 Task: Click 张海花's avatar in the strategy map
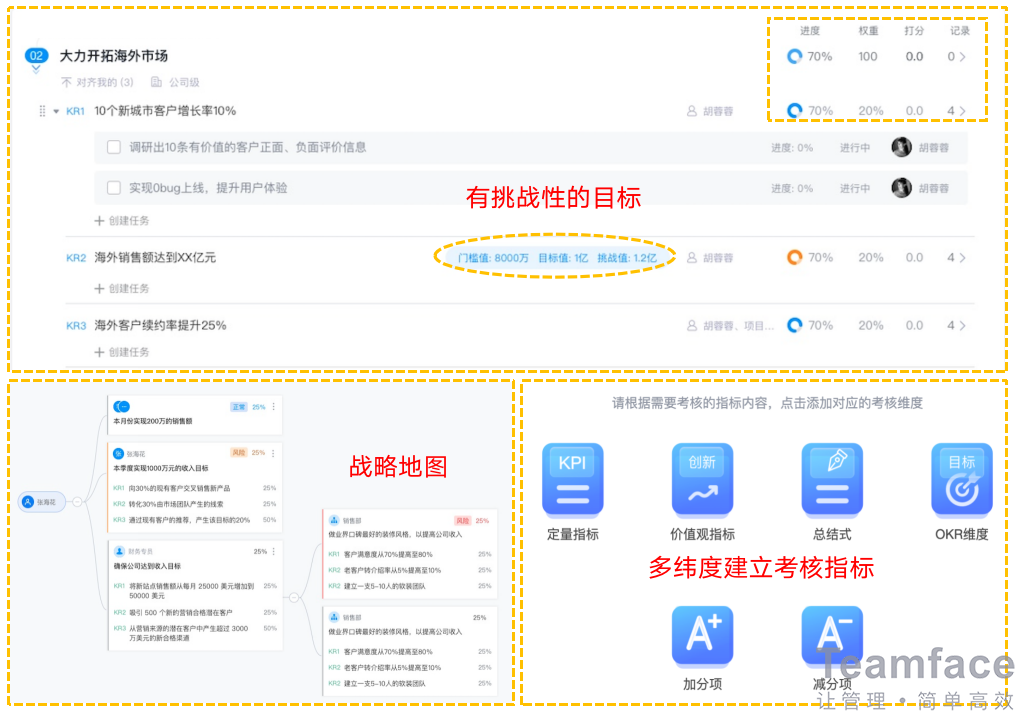(28, 501)
